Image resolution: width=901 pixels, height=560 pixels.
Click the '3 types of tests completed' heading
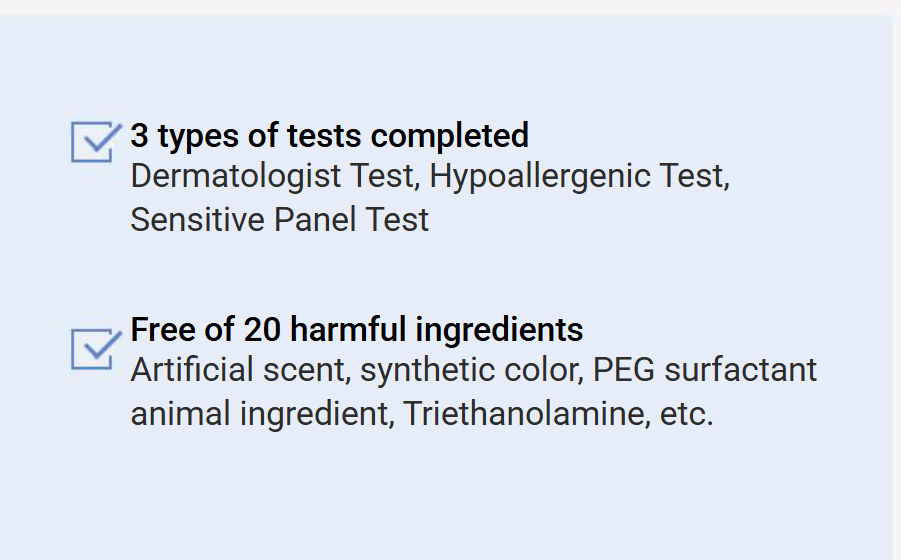coord(329,135)
